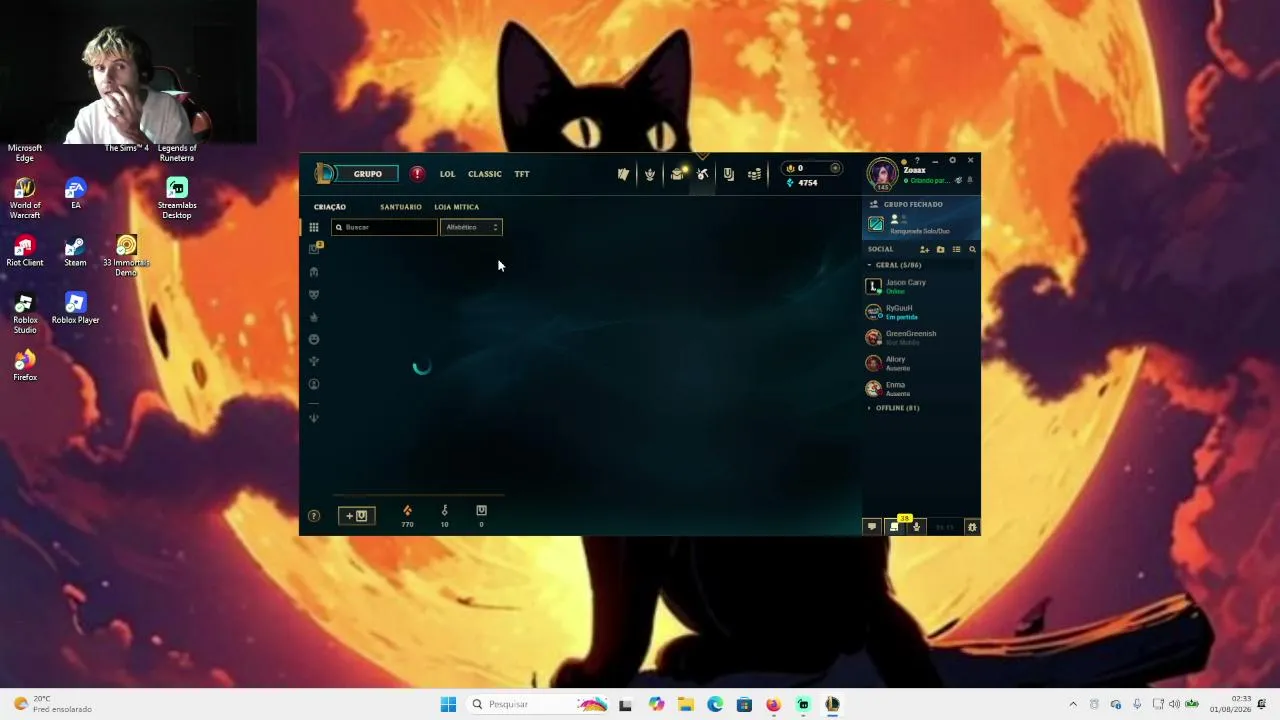Open the TFT tab
This screenshot has height=720, width=1280.
(522, 174)
